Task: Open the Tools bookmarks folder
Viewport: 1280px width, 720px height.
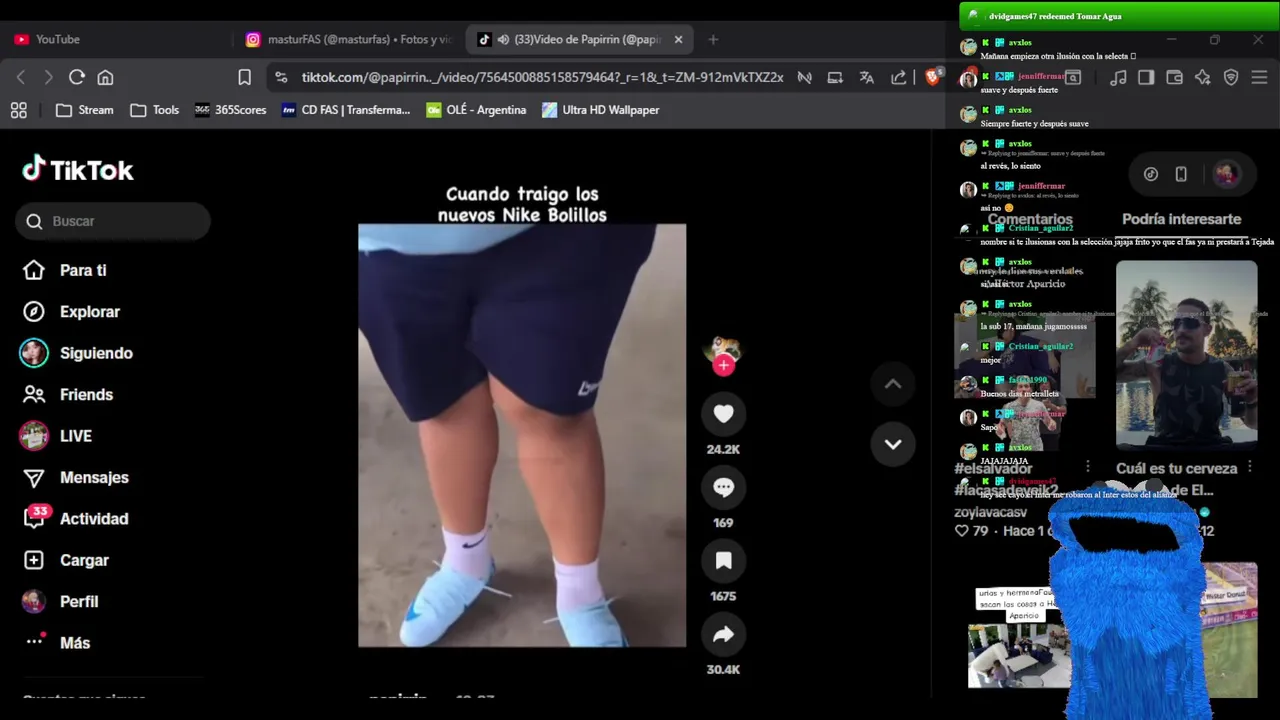Action: pos(154,110)
